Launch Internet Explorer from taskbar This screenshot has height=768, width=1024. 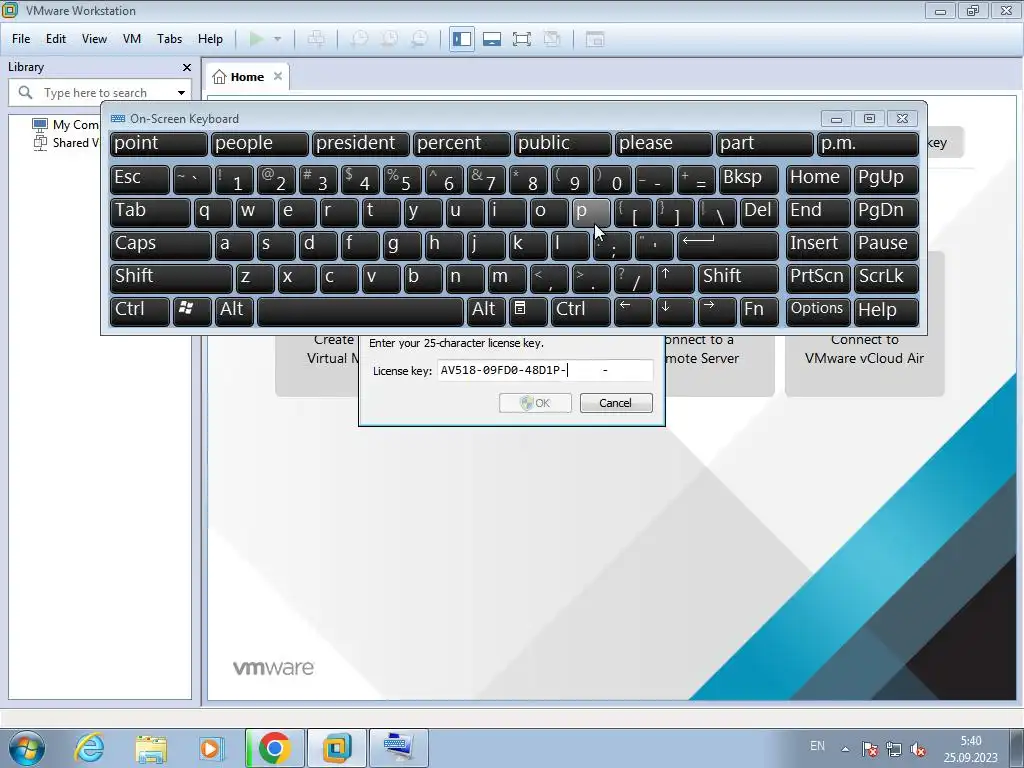click(x=89, y=748)
